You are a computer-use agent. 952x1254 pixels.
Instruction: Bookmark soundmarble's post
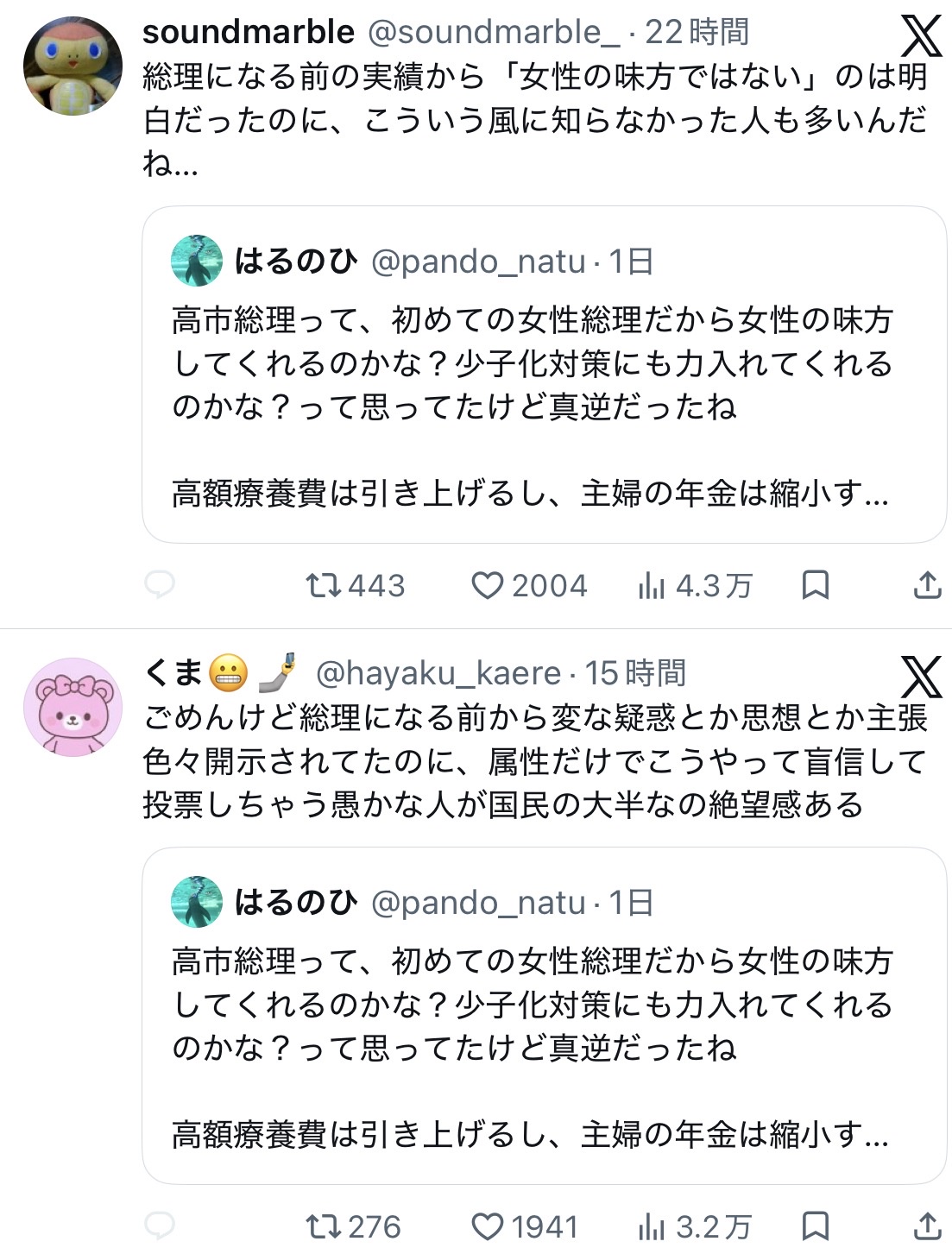click(x=815, y=585)
